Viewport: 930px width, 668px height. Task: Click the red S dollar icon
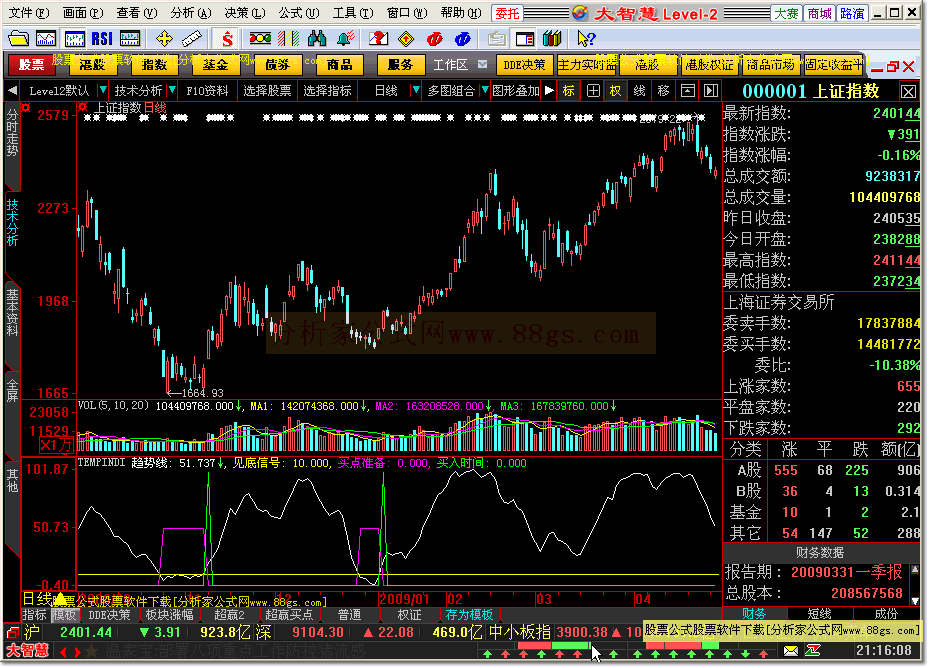pos(227,39)
